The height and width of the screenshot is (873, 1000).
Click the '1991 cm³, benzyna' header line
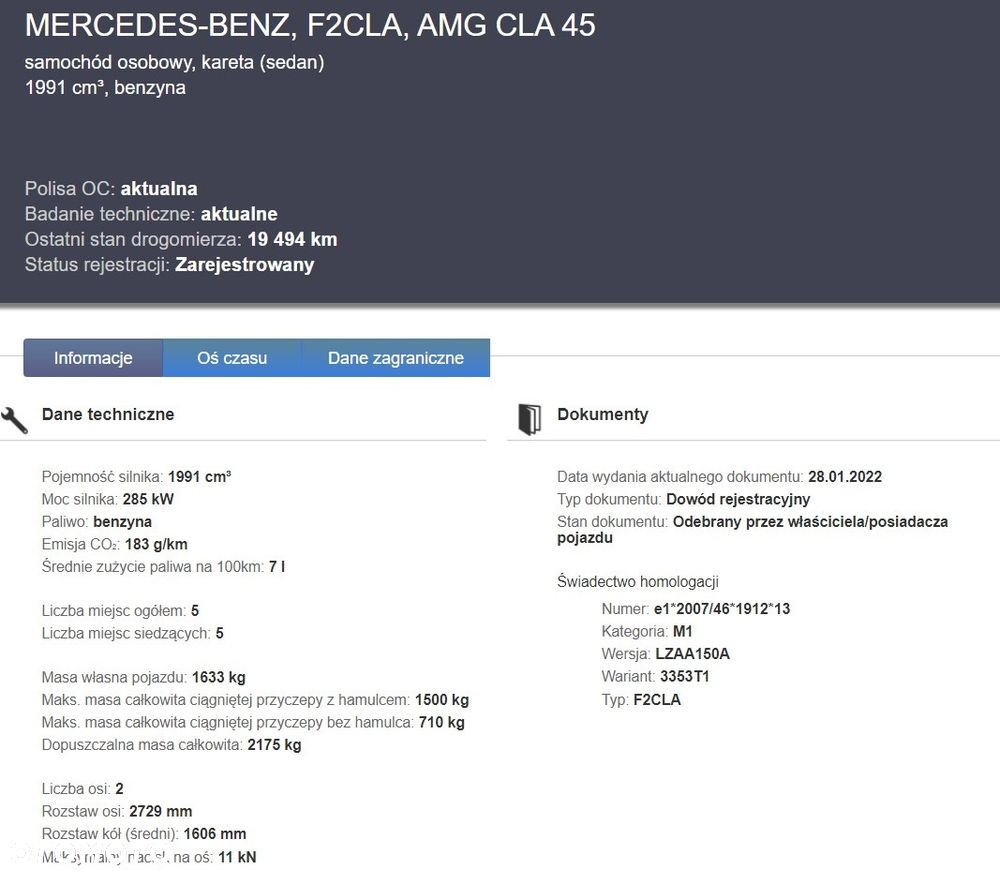click(105, 87)
